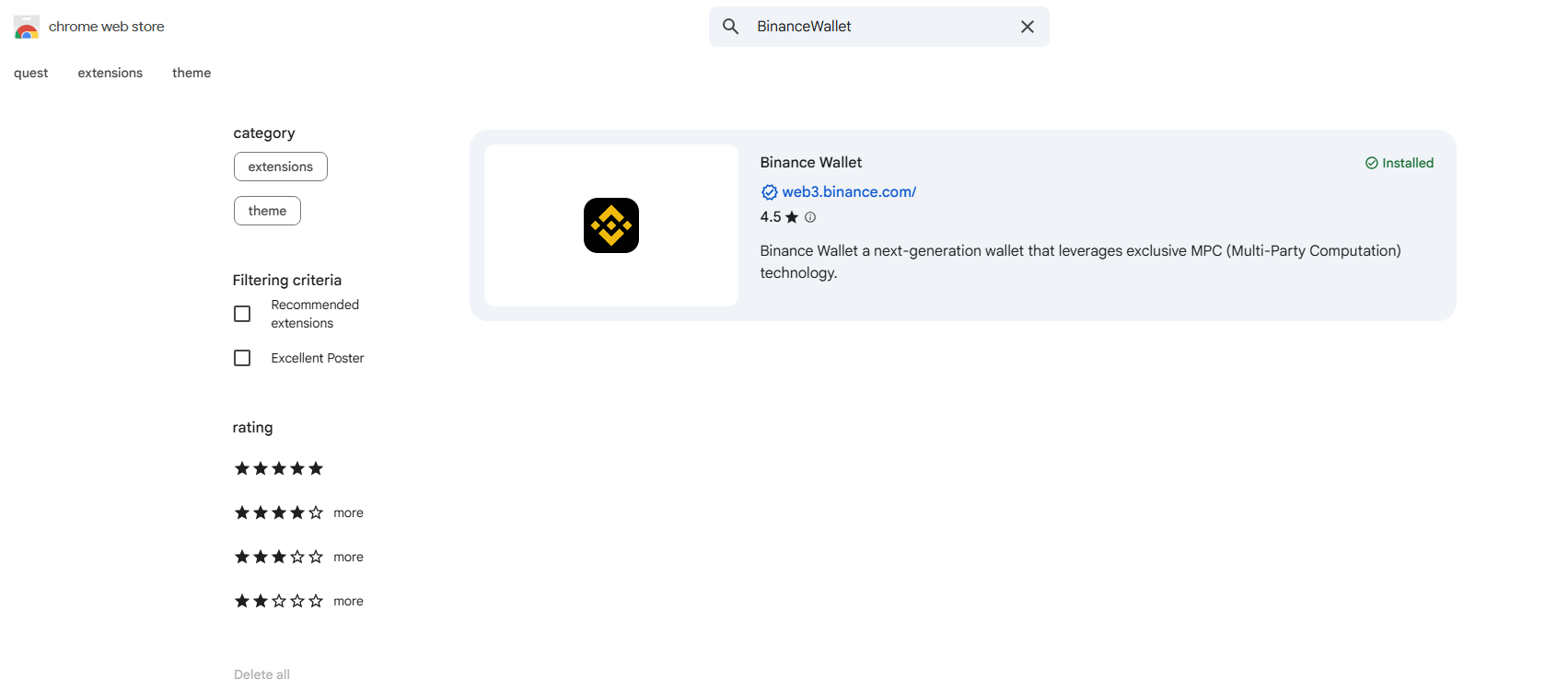The width and height of the screenshot is (1568, 691).
Task: Click the Filtering criteria heading
Action: point(287,280)
